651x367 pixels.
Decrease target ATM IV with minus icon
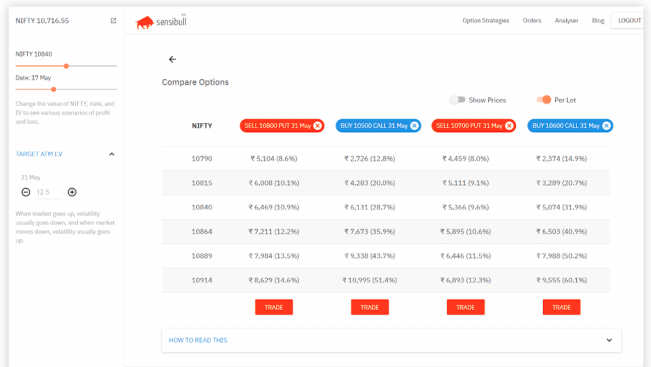coord(26,192)
